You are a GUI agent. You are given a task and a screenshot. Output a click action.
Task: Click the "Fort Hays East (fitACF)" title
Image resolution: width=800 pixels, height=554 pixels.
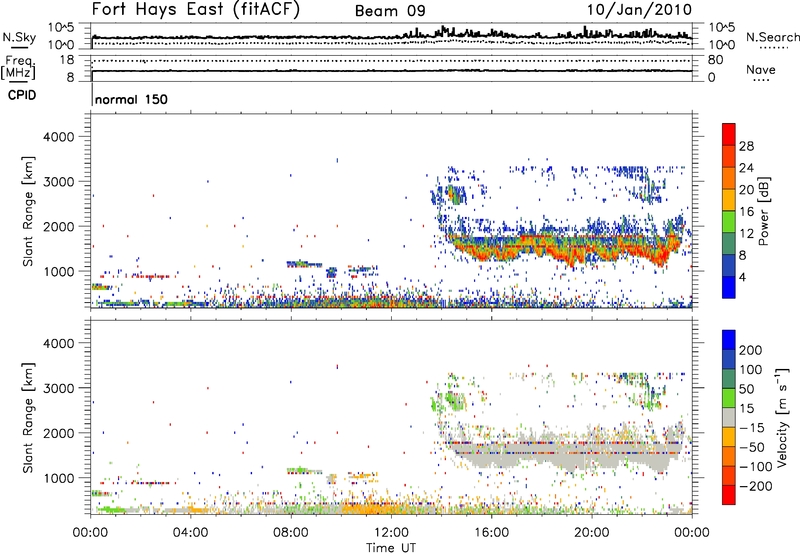point(196,9)
